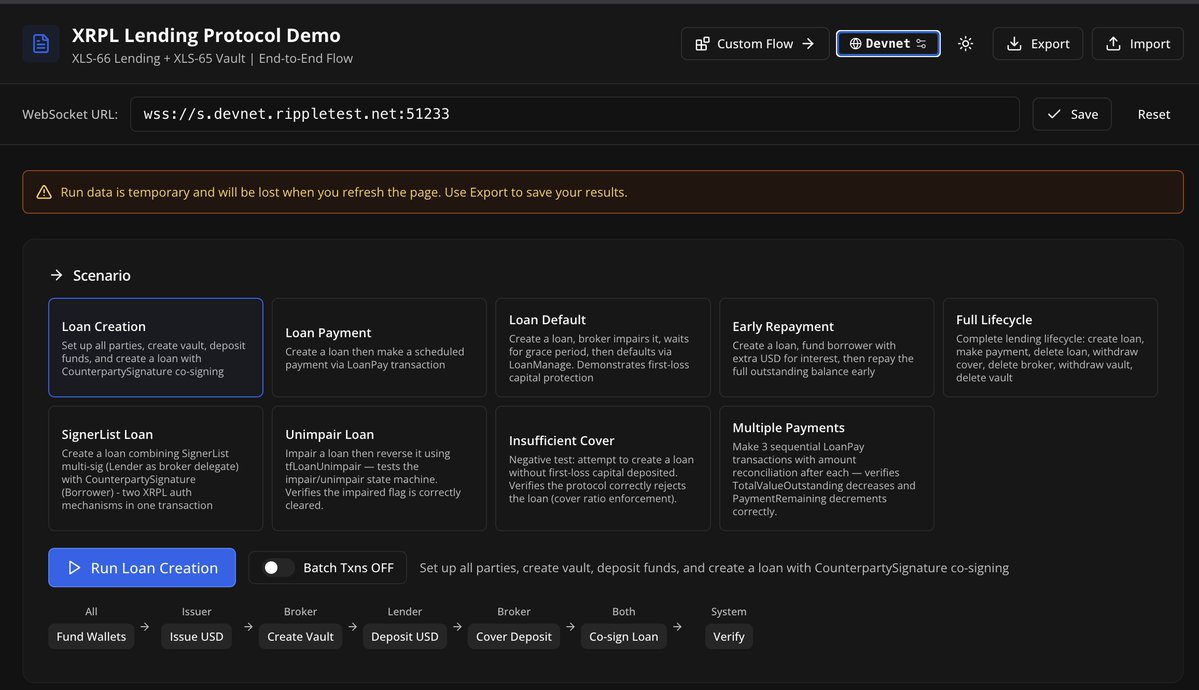Click the download icon on Export button
This screenshot has height=690, width=1199.
(x=1014, y=44)
